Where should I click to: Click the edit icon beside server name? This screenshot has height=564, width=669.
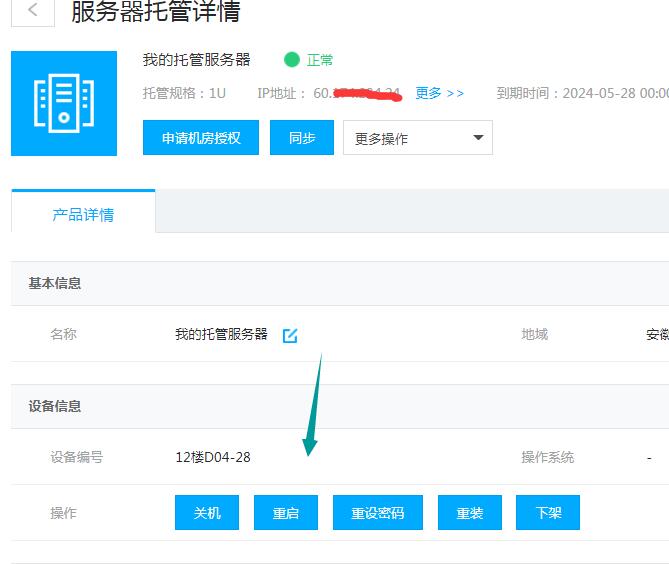(x=290, y=335)
